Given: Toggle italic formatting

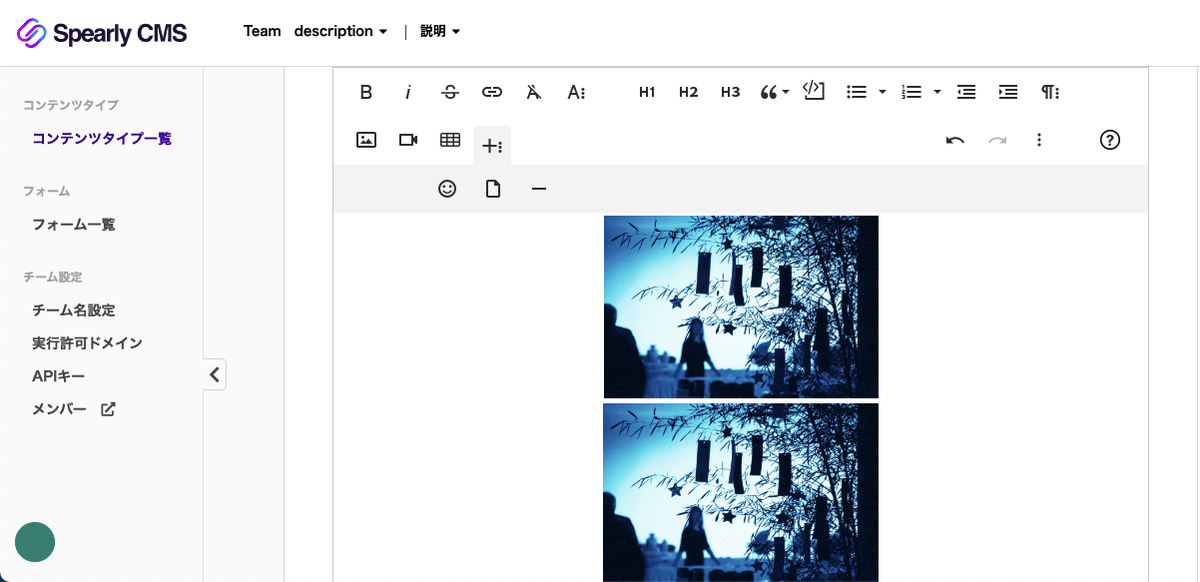Looking at the screenshot, I should point(408,91).
